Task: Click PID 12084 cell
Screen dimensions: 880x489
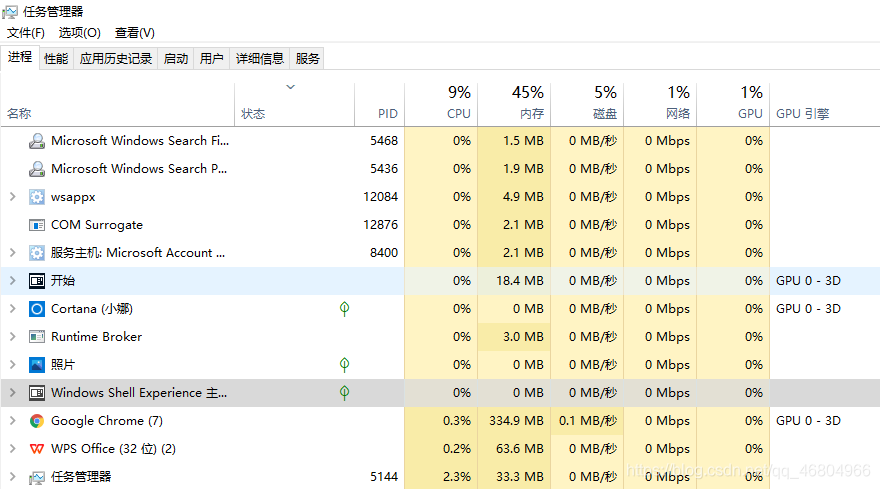Action: tap(381, 197)
